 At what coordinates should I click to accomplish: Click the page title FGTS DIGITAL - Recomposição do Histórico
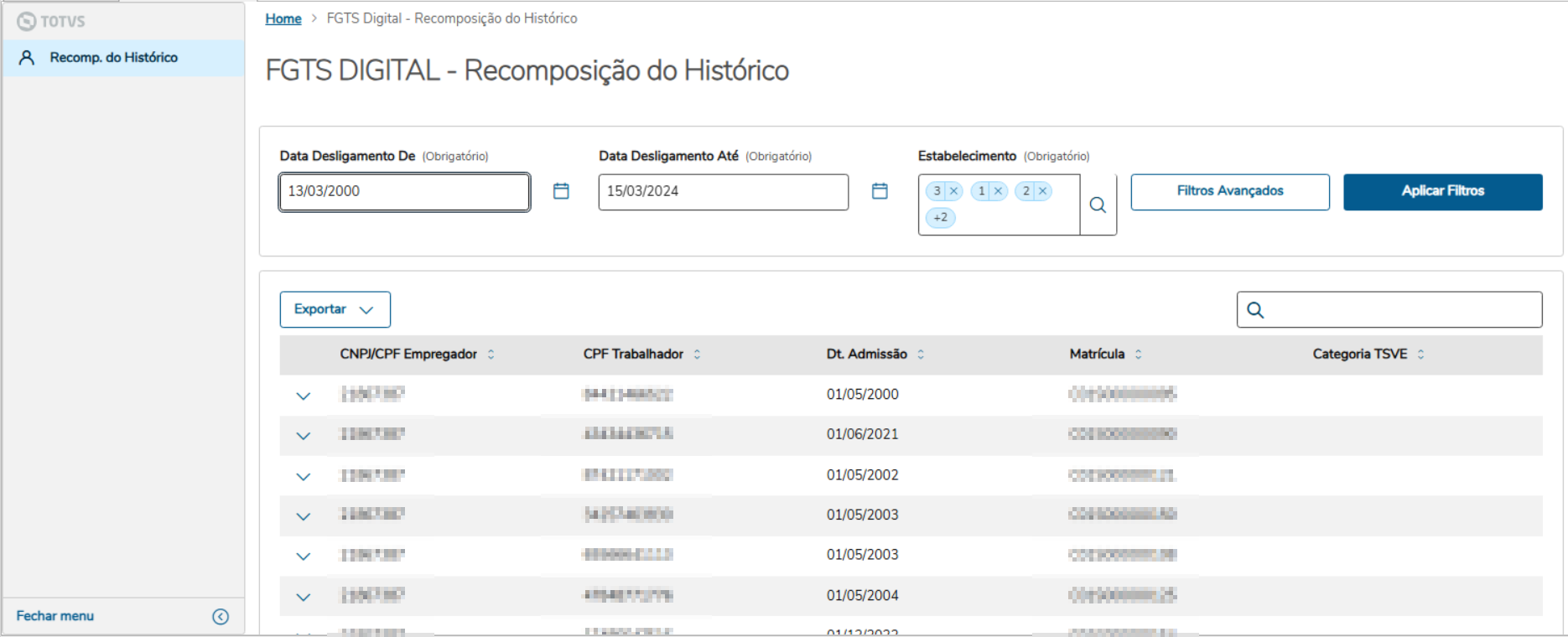click(x=527, y=70)
